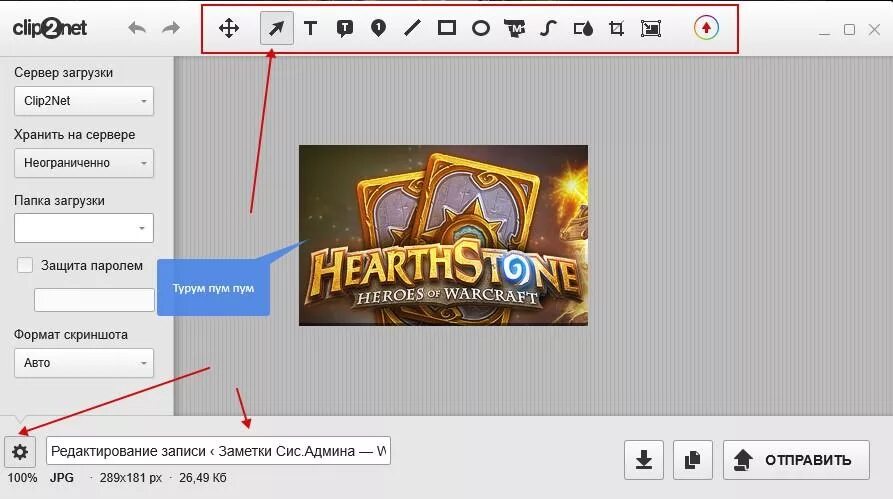893x499 pixels.
Task: Select the Hearthstone image on canvas
Action: (x=444, y=235)
